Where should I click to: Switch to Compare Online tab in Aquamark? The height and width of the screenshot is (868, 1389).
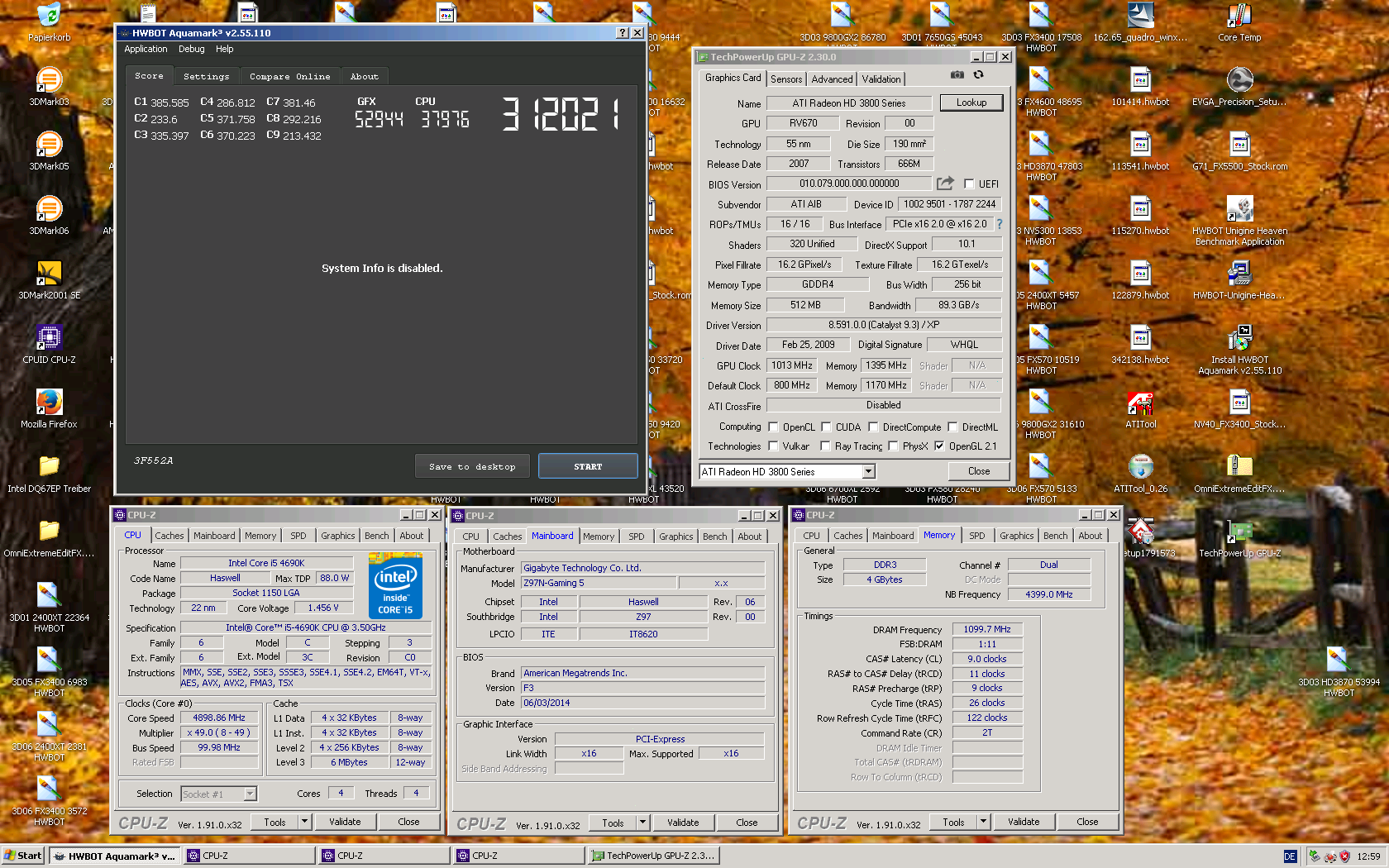tap(290, 76)
